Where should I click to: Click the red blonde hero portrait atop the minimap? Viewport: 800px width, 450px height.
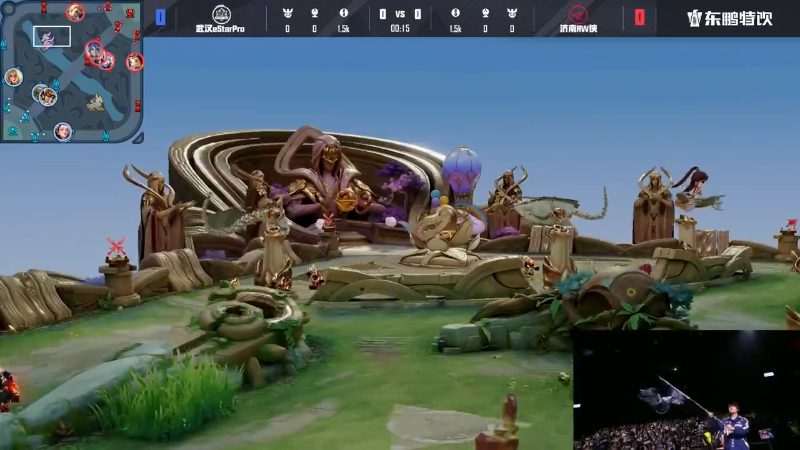76,12
